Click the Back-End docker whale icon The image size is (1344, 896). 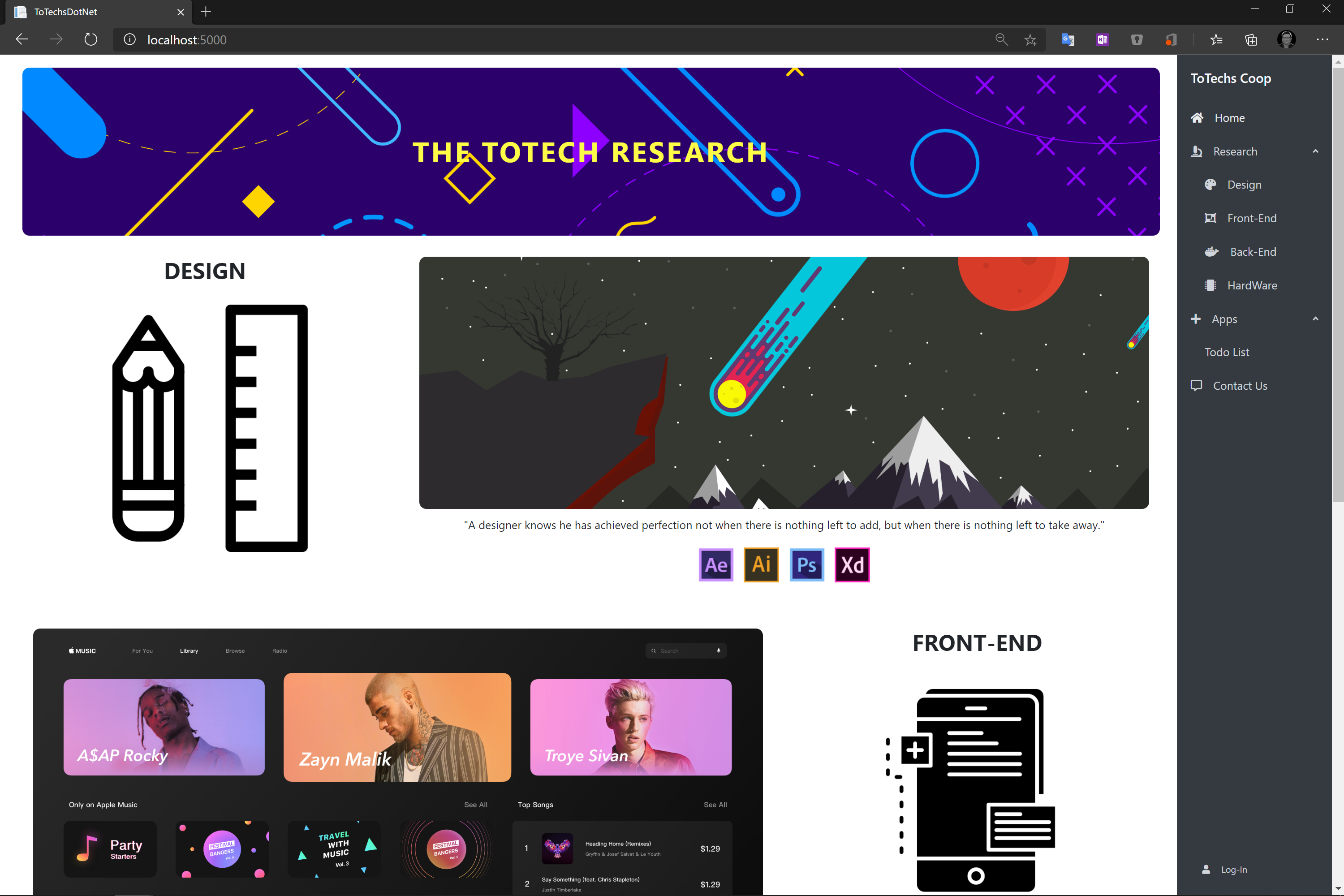1211,252
